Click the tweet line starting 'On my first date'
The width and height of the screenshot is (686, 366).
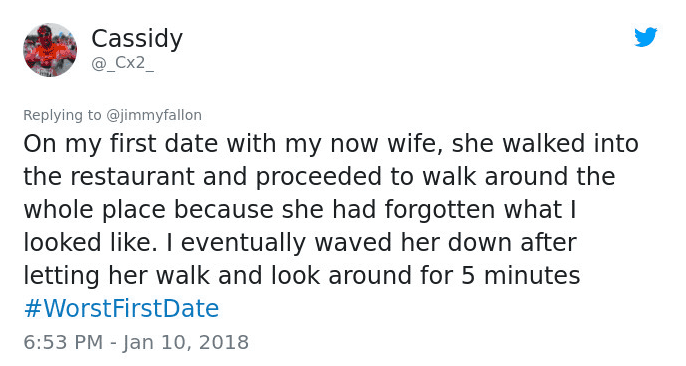pos(331,144)
